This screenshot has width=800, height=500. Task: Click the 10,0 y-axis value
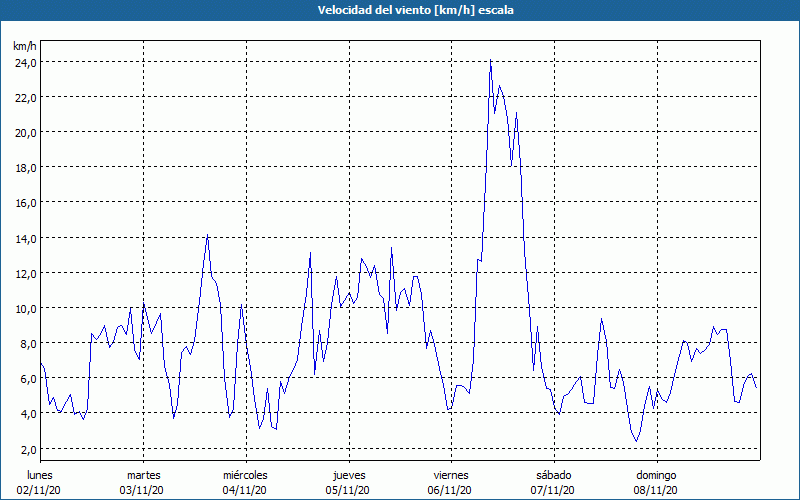point(26,309)
